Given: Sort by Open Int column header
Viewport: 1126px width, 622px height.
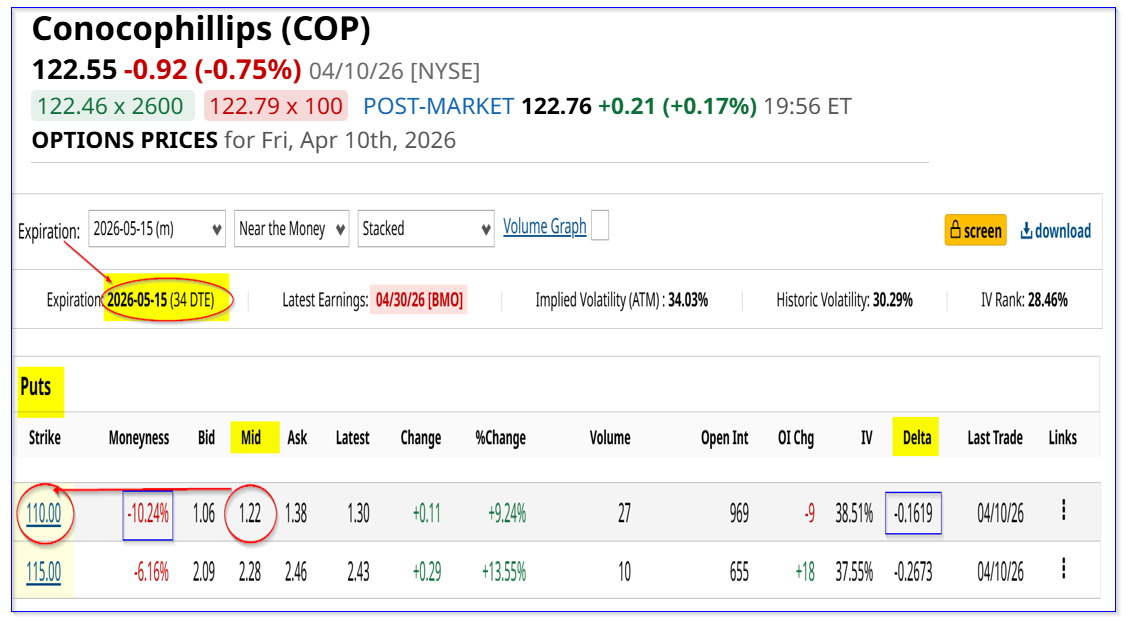Looking at the screenshot, I should click(724, 437).
